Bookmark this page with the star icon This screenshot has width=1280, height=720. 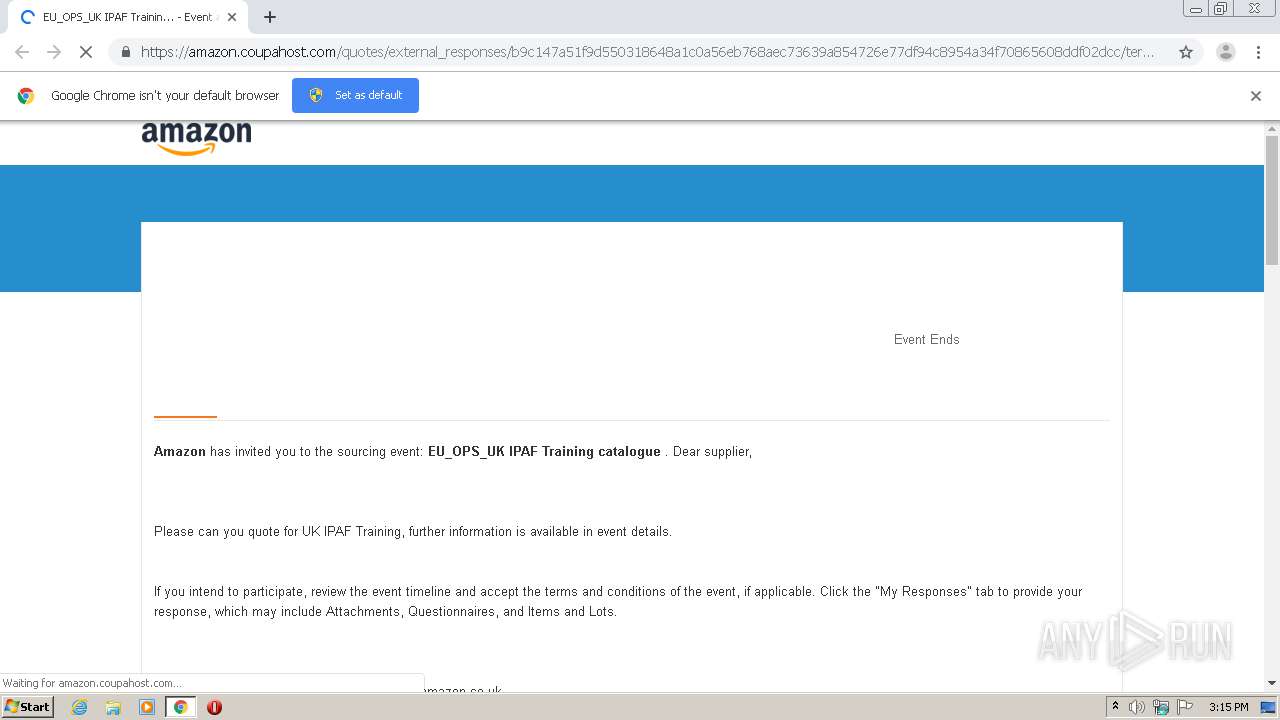tap(1186, 52)
